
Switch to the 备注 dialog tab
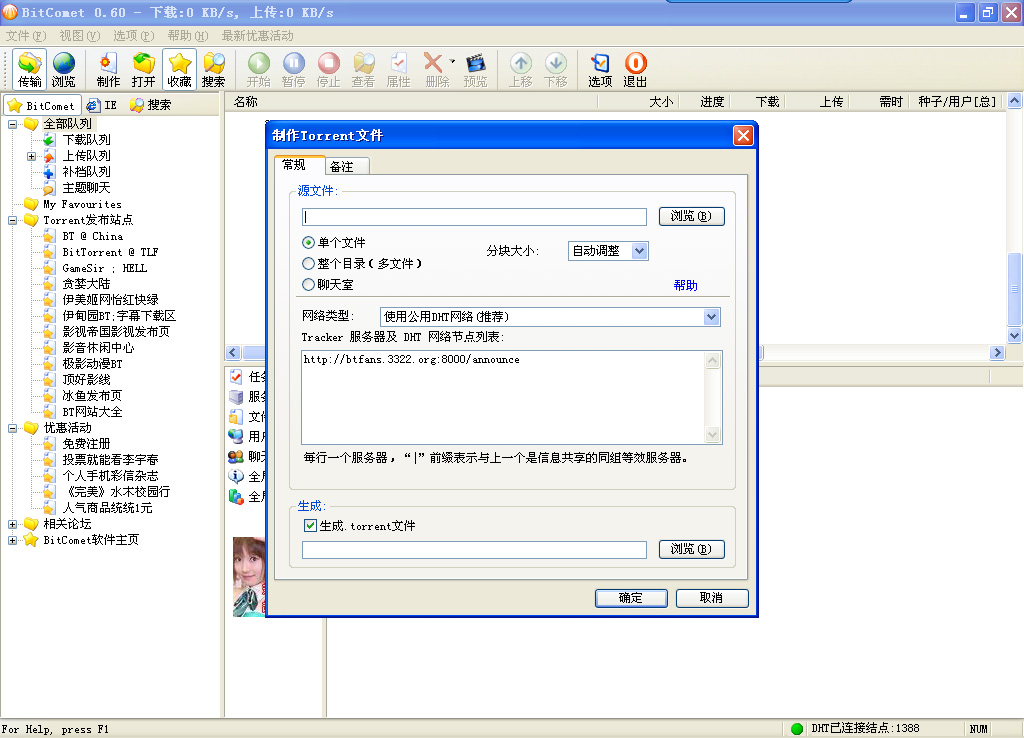[347, 167]
